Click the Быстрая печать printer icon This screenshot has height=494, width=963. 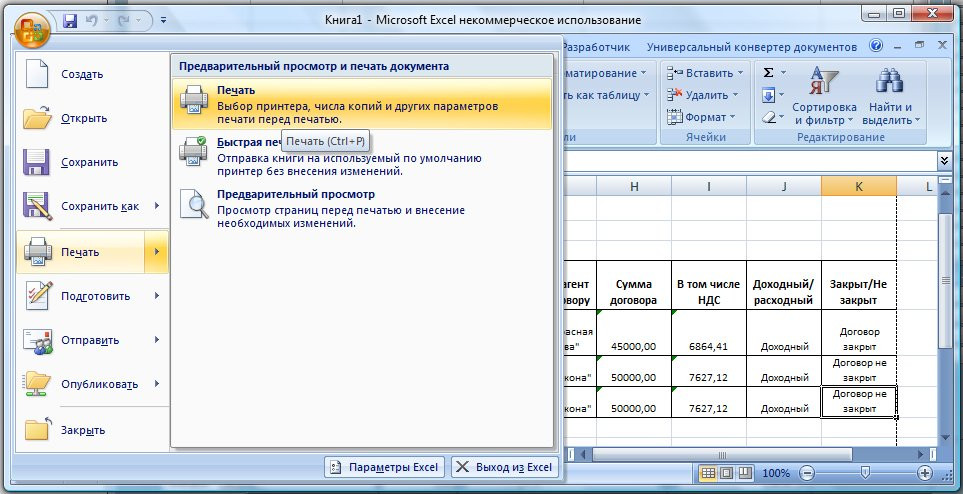[x=194, y=151]
